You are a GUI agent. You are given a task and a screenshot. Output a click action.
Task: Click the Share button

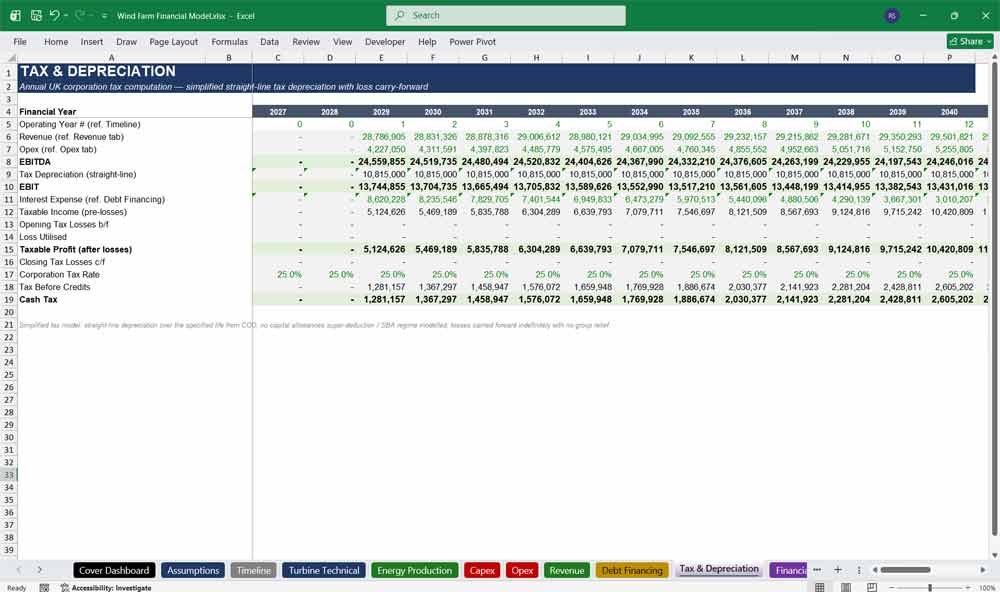click(970, 41)
